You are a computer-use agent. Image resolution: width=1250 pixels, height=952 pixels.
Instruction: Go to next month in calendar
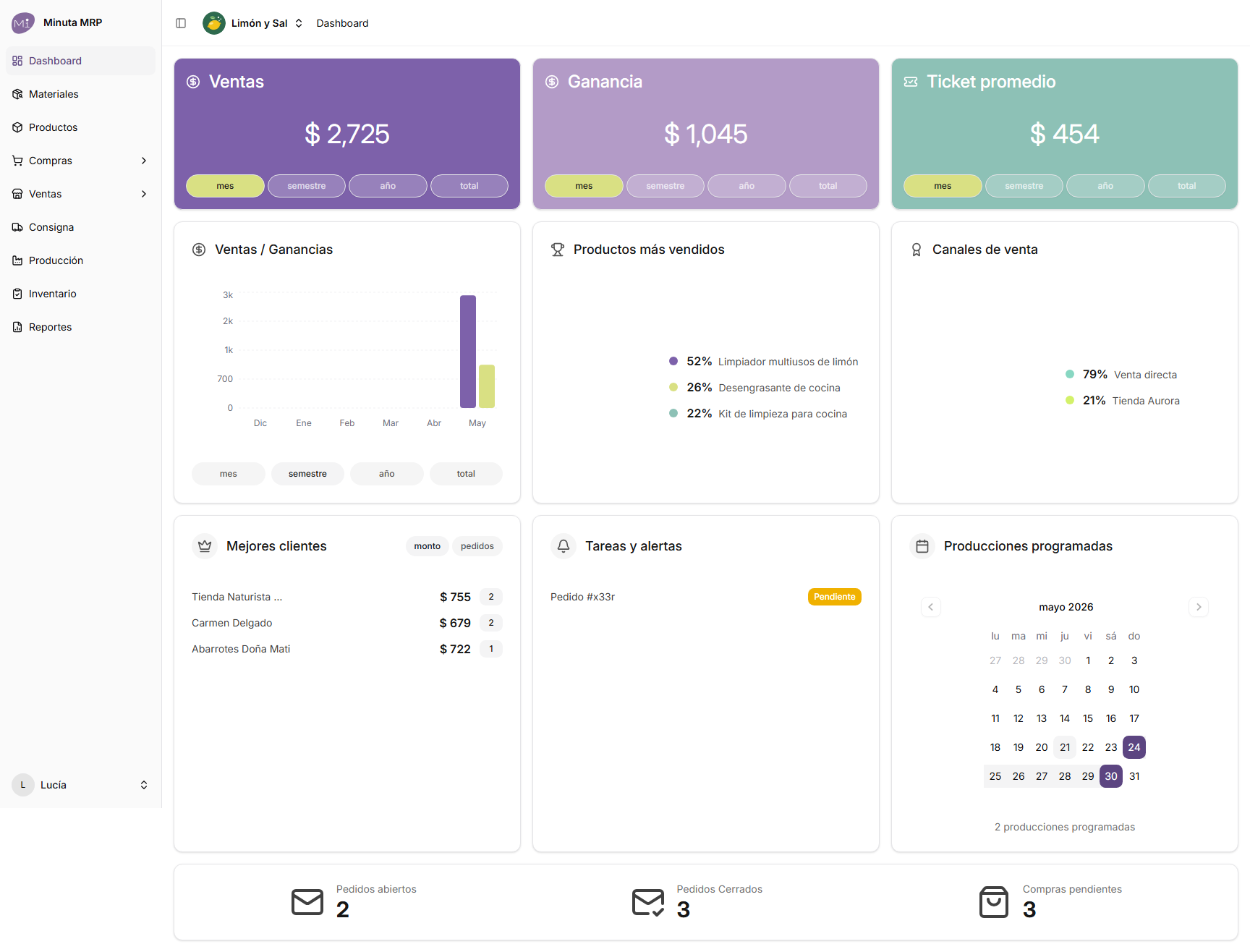coord(1199,607)
